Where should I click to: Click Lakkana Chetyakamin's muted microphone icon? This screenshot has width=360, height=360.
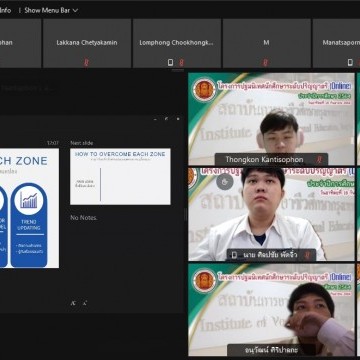(86, 62)
